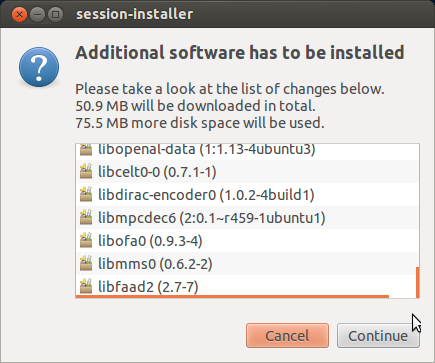Select the libofa0 (0.9.3-4) row
Screen dimensions: 435x363
[x=247, y=241]
